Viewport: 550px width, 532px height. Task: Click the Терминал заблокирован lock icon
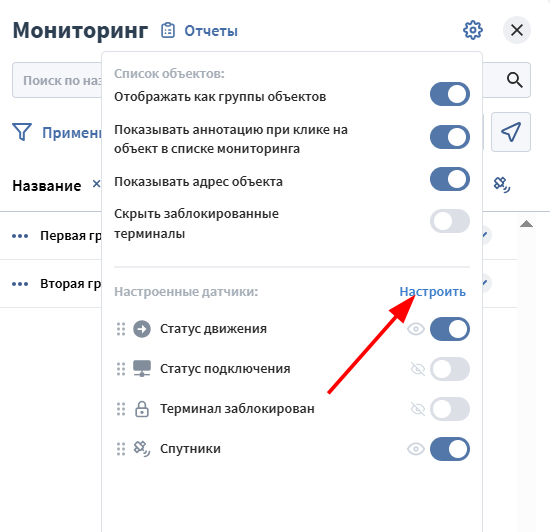(x=142, y=409)
